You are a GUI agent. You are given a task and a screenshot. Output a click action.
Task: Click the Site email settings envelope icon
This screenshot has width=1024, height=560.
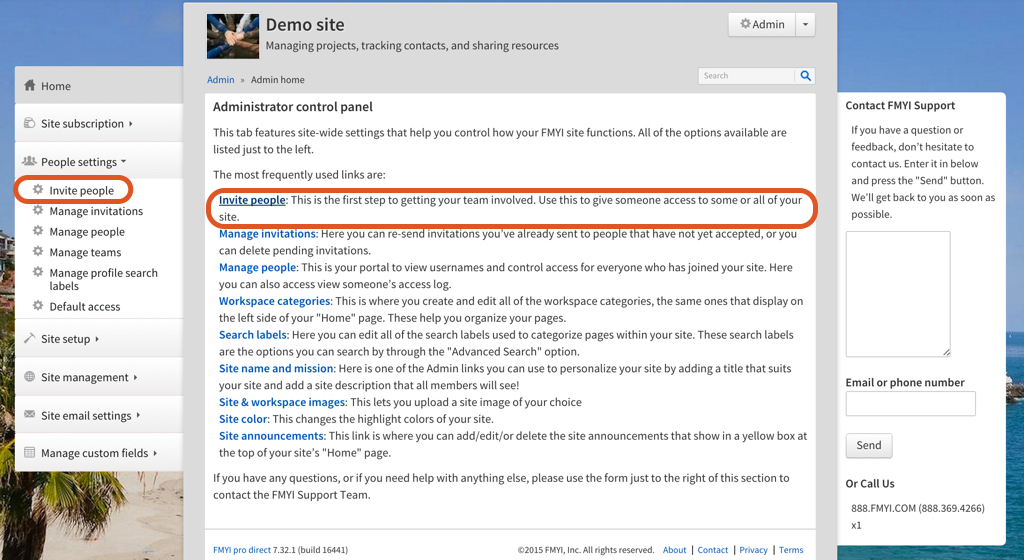[30, 415]
